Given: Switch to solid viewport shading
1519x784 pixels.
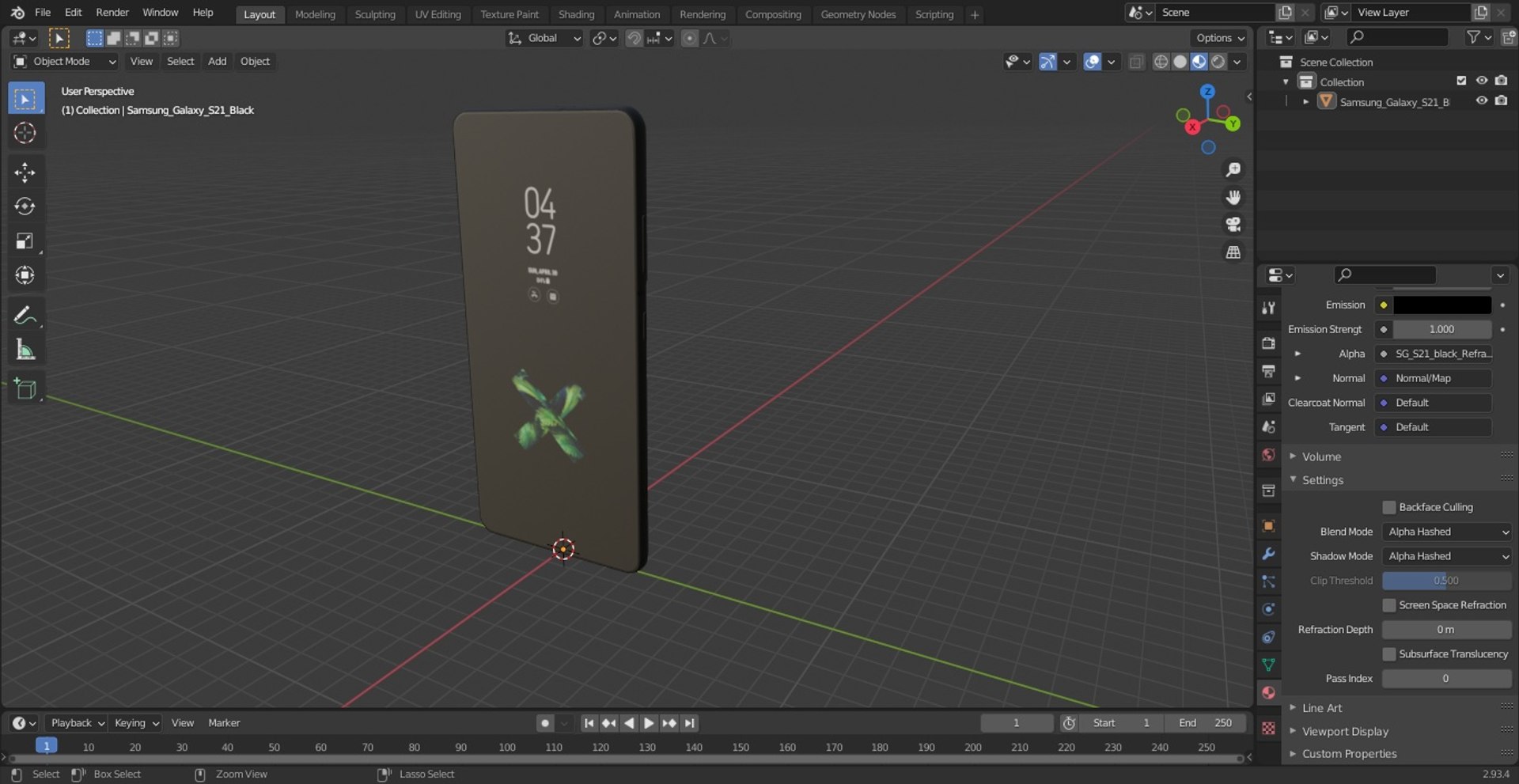Looking at the screenshot, I should pos(1180,62).
